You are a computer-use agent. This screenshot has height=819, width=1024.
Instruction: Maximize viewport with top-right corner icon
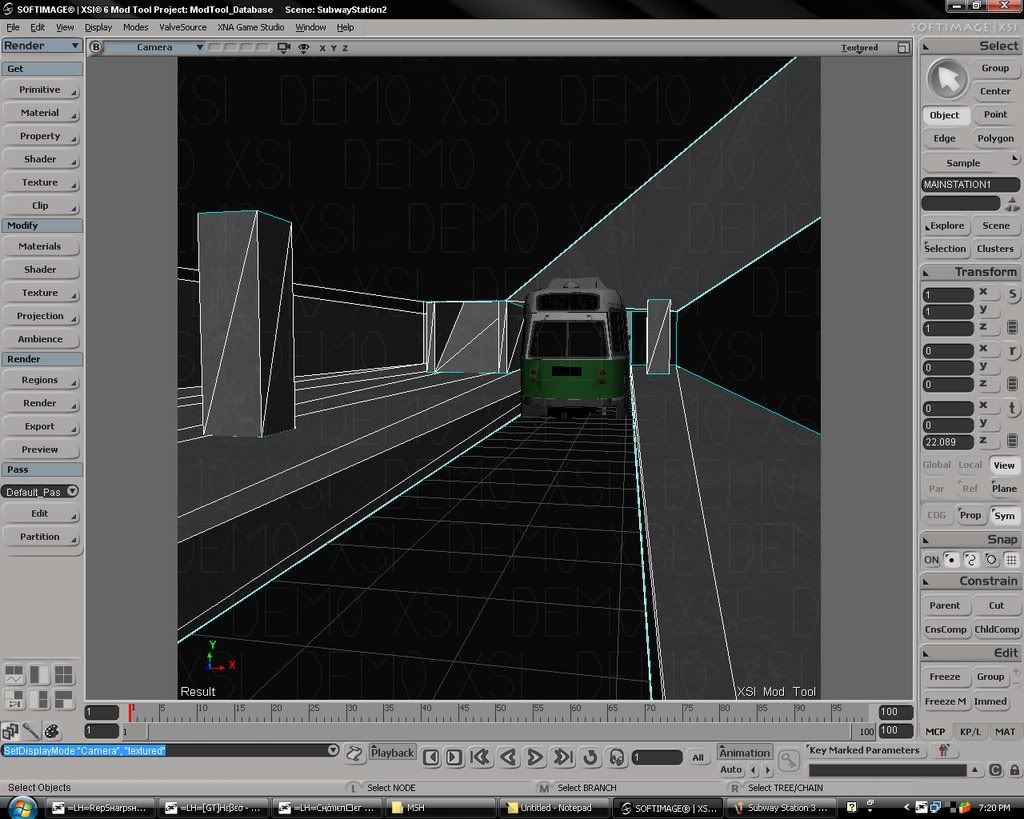(x=903, y=48)
